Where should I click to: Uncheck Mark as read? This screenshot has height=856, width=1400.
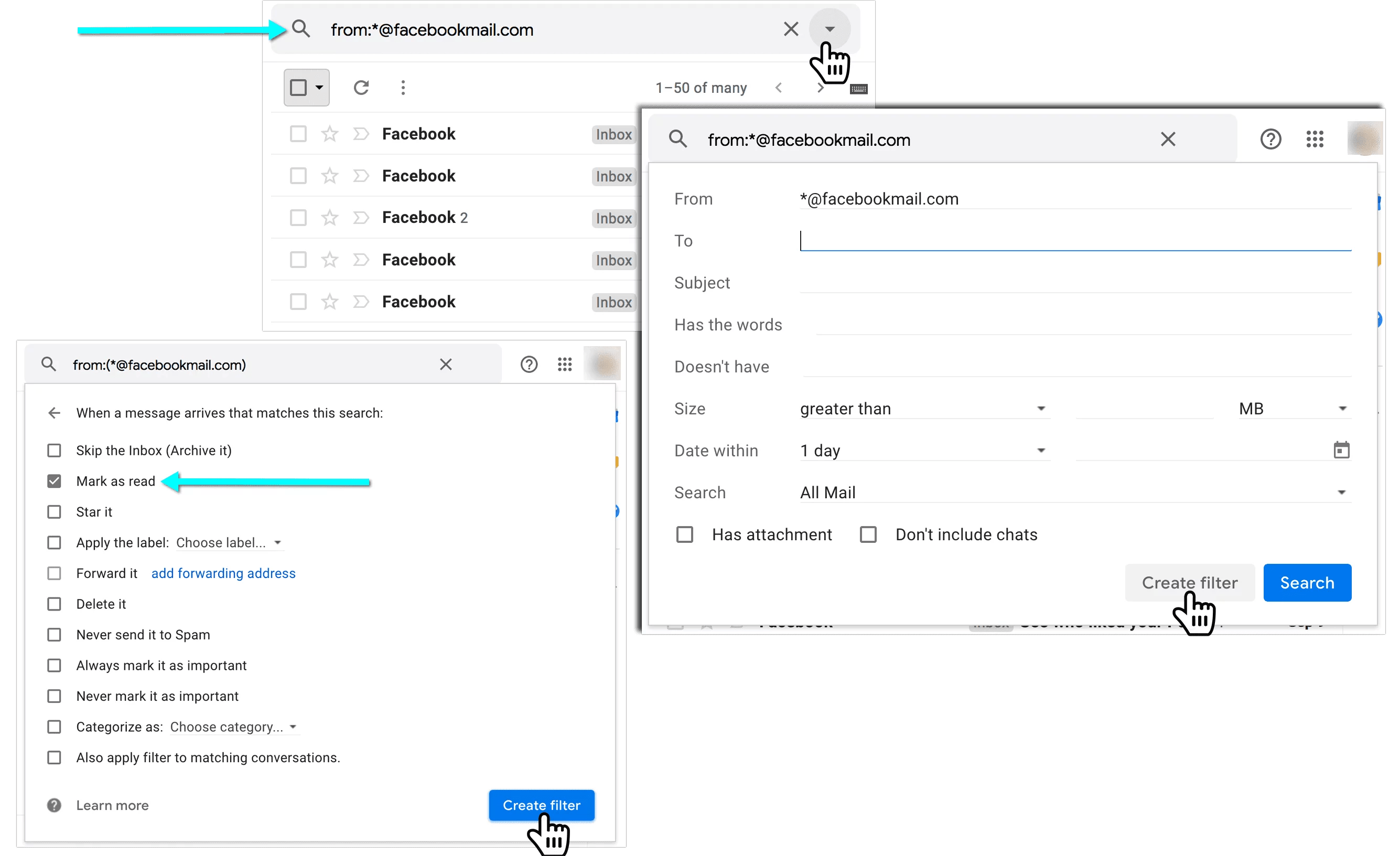coord(54,481)
